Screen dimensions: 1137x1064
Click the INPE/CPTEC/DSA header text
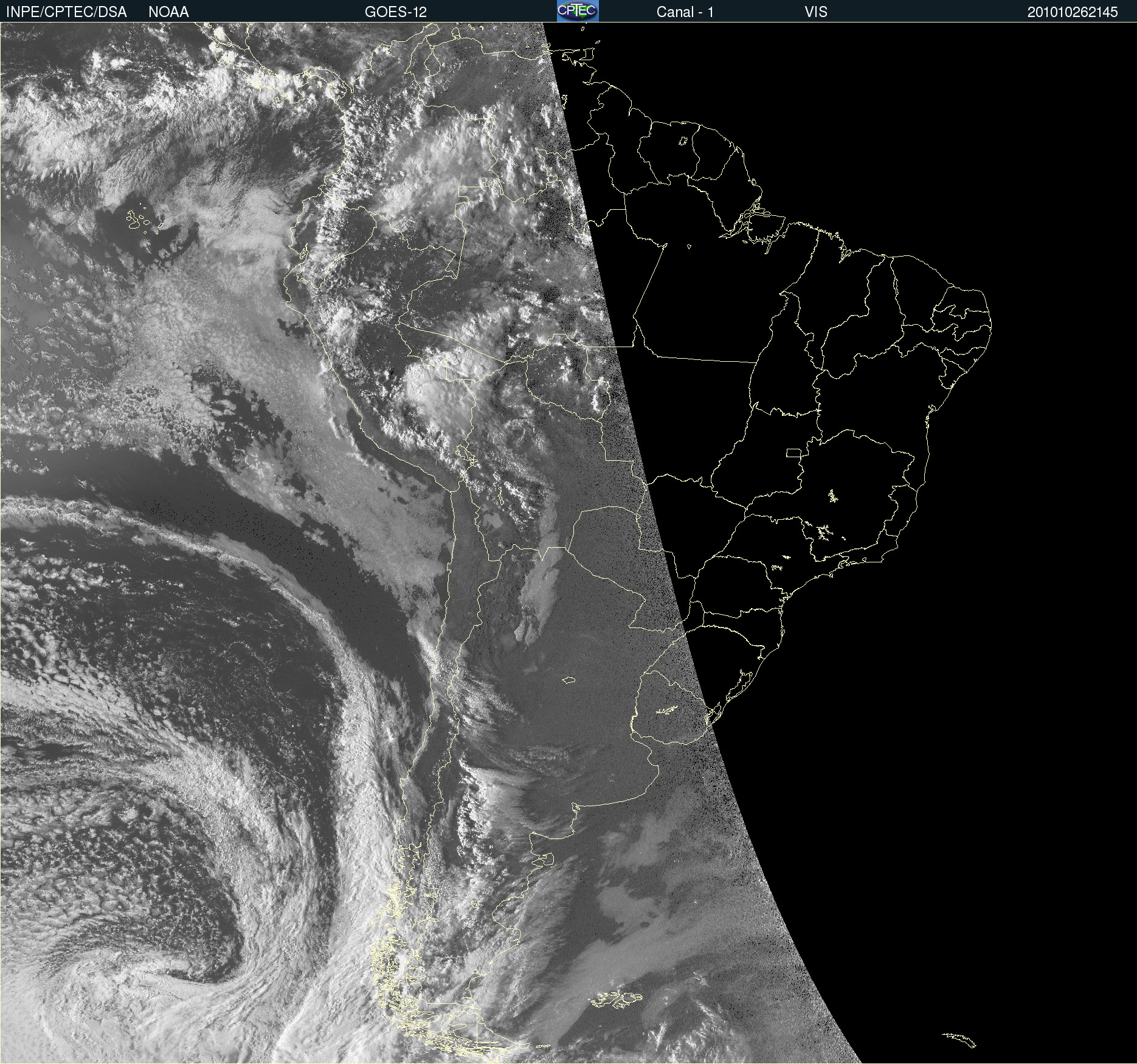[66, 12]
